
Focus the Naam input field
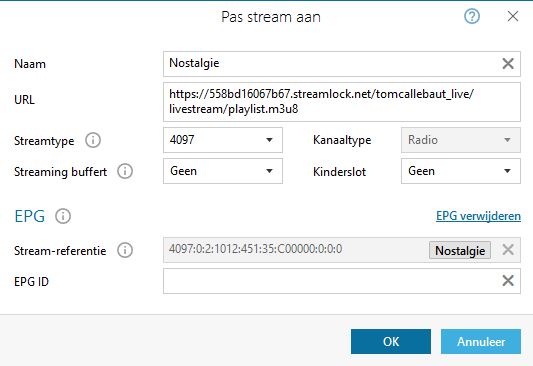click(x=342, y=64)
